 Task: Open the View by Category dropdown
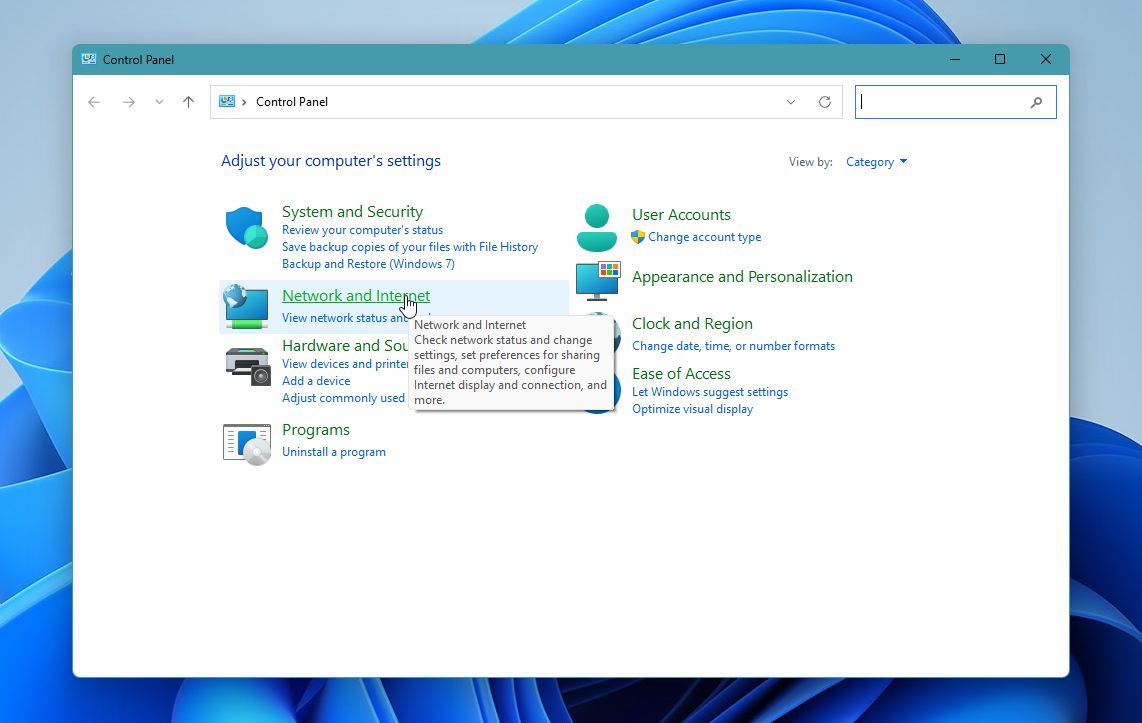click(876, 162)
